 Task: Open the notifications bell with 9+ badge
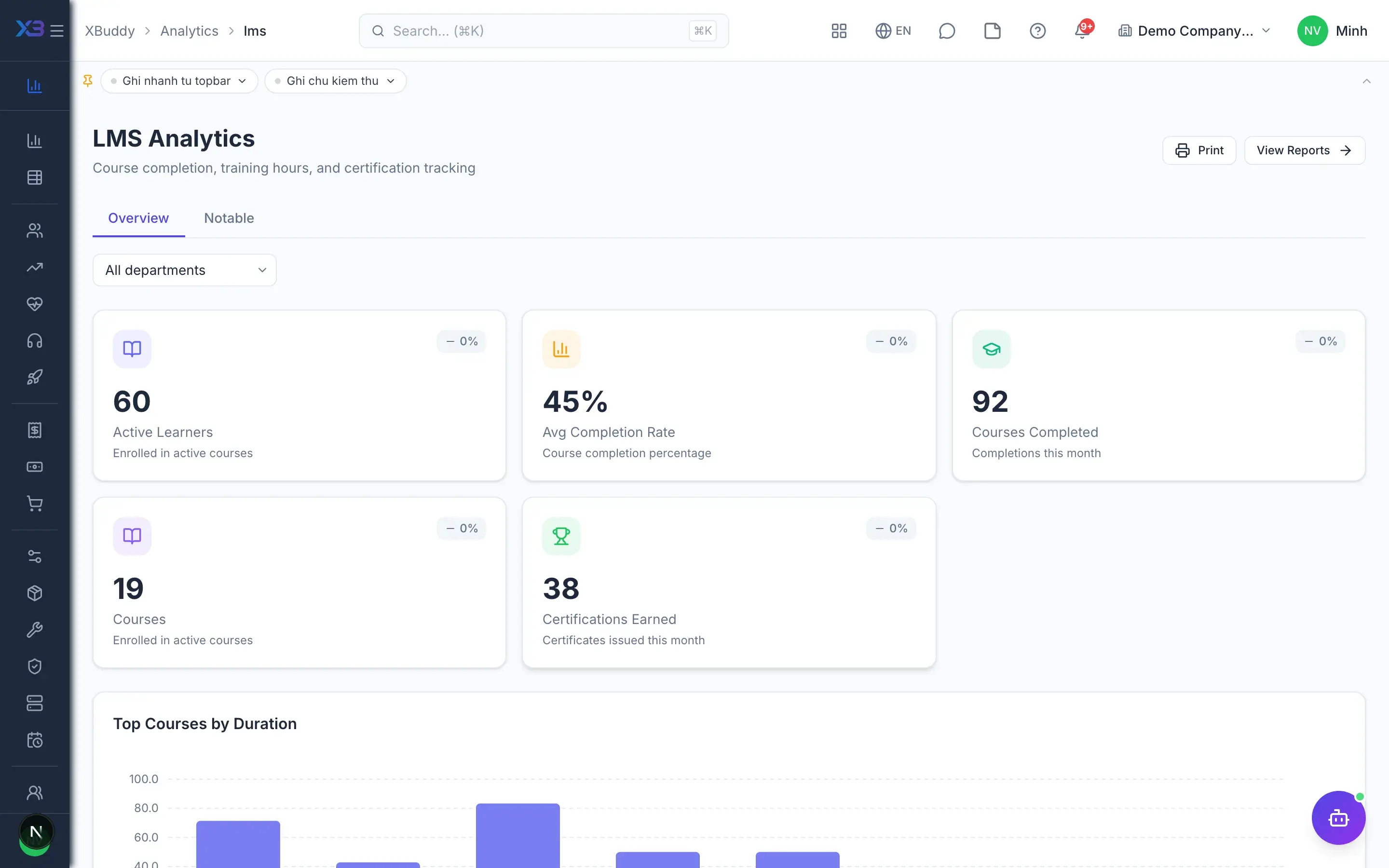pyautogui.click(x=1083, y=30)
